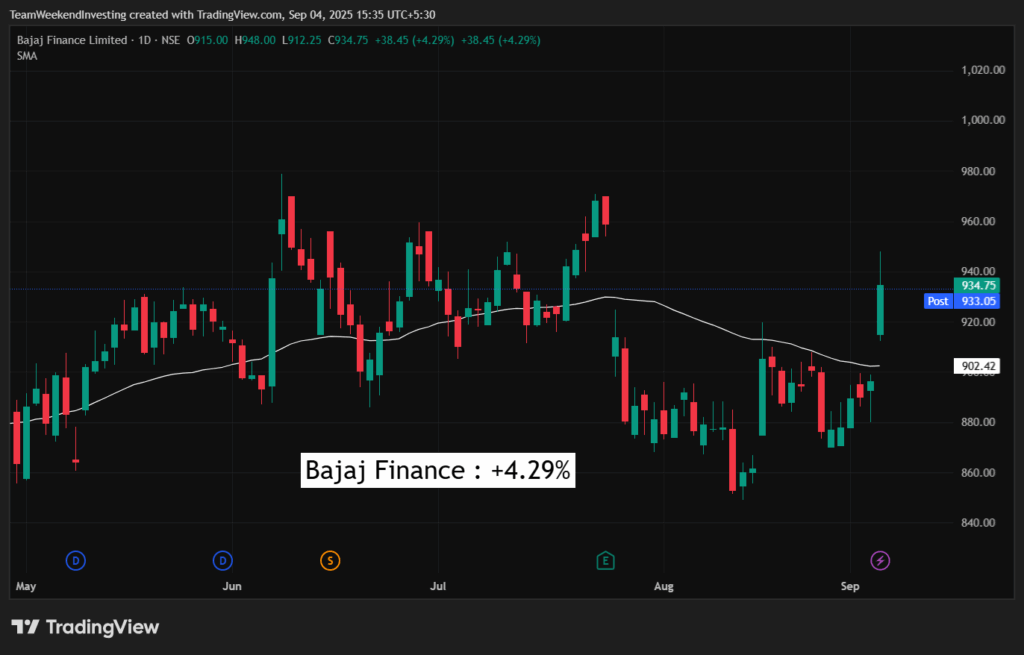This screenshot has height=655, width=1024.
Task: Select the SMA indicator label
Action: (x=27, y=56)
